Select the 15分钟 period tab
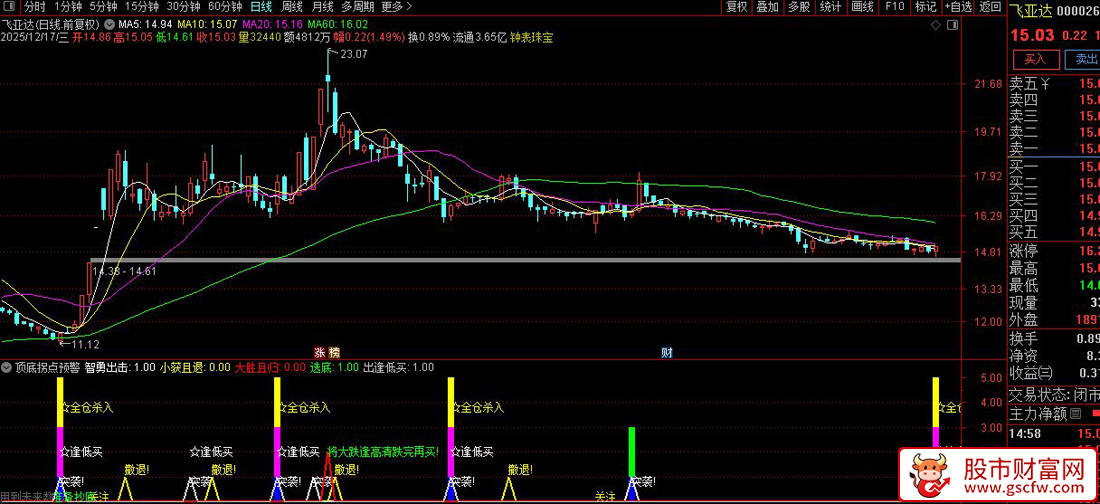 click(x=141, y=7)
